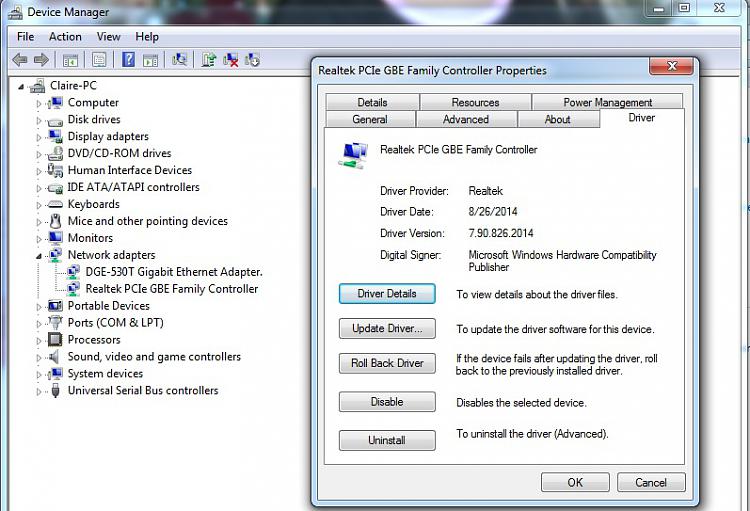750x511 pixels.
Task: Click Show/Hide Console Tree toolbar icon
Action: tap(70, 60)
